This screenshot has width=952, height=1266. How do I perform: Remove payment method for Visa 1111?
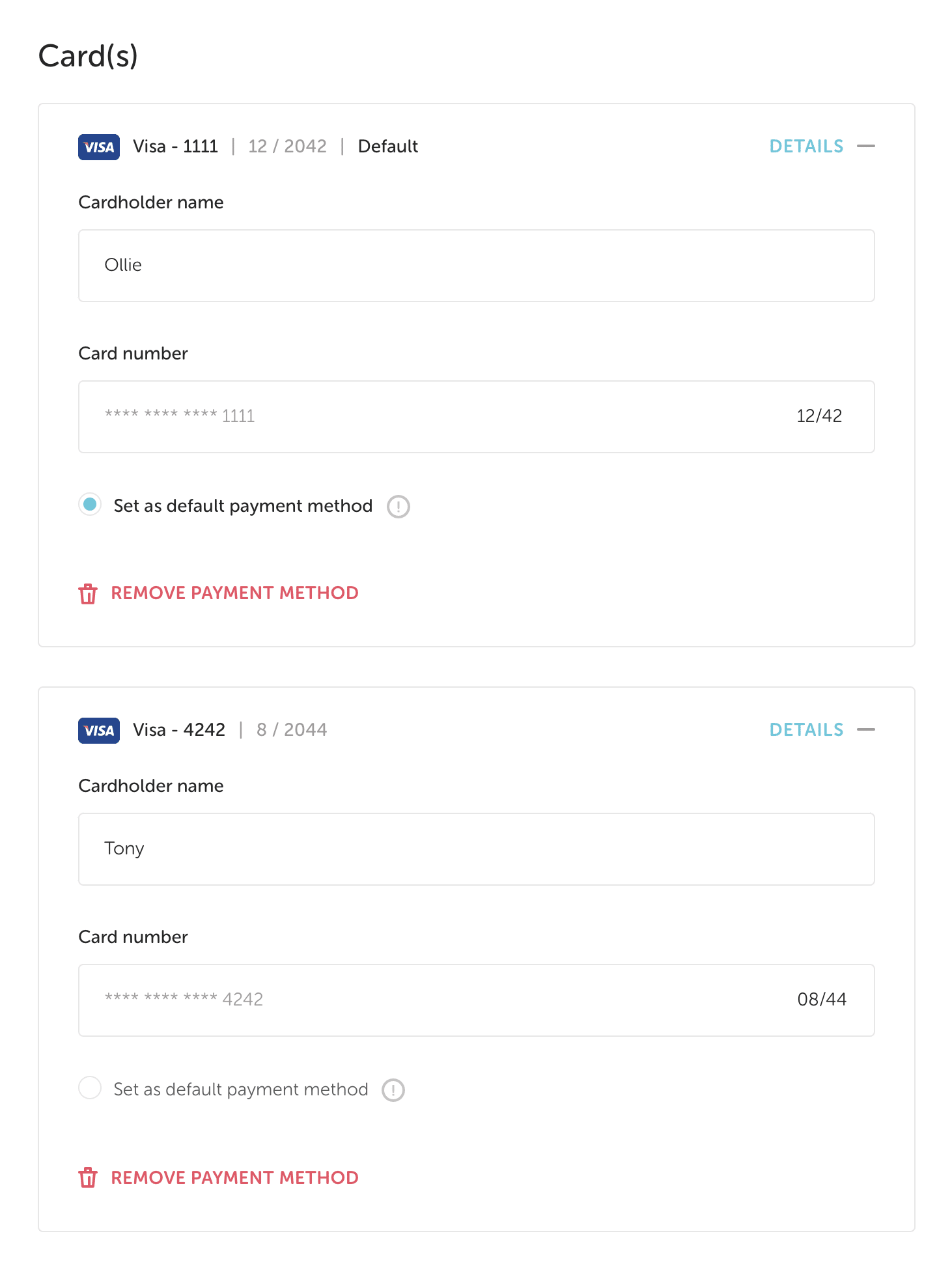click(234, 593)
